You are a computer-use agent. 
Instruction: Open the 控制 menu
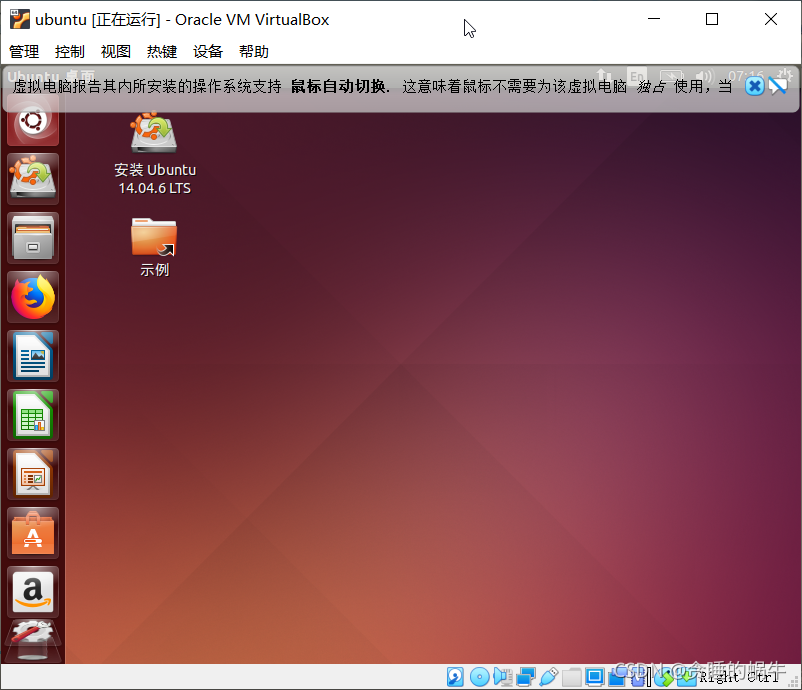click(70, 51)
